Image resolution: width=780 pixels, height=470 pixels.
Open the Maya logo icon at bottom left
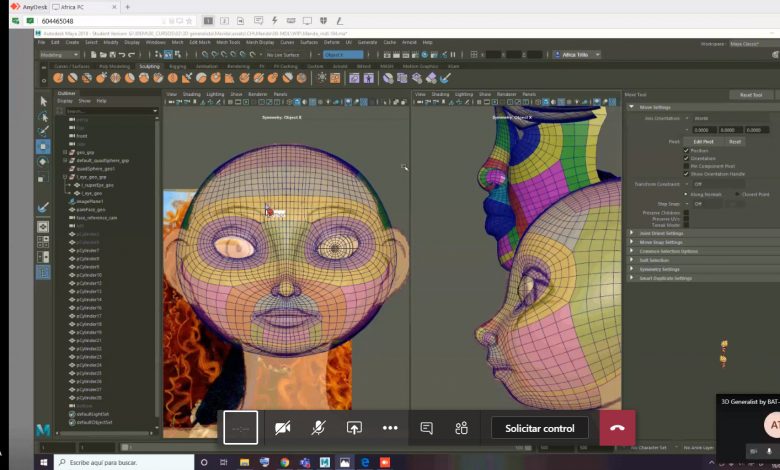(x=43, y=430)
